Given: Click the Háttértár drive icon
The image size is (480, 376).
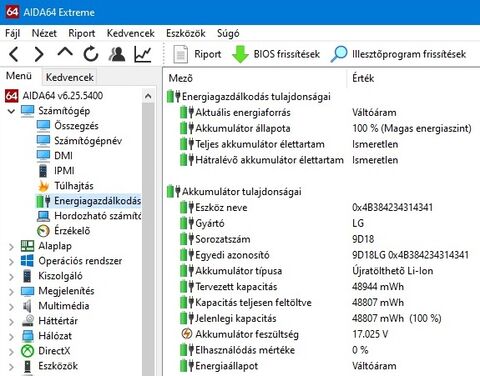Looking at the screenshot, I should point(27,321).
